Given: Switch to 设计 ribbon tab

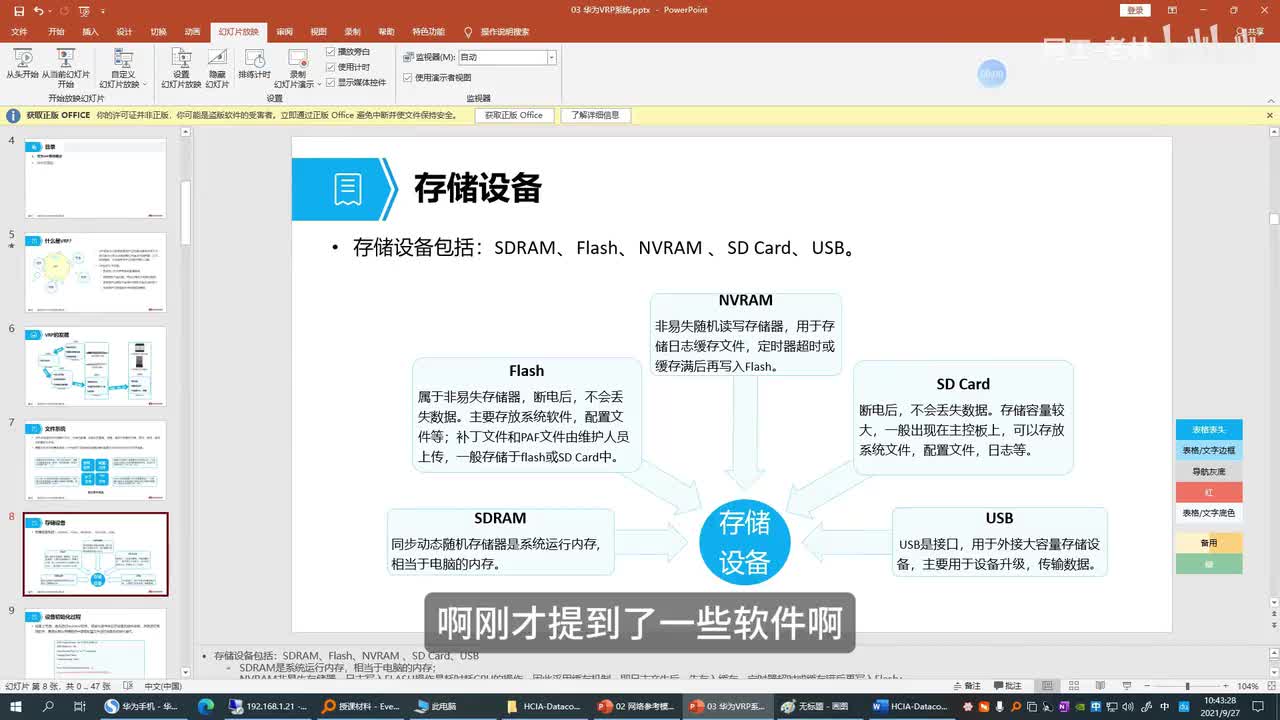Looking at the screenshot, I should point(124,32).
